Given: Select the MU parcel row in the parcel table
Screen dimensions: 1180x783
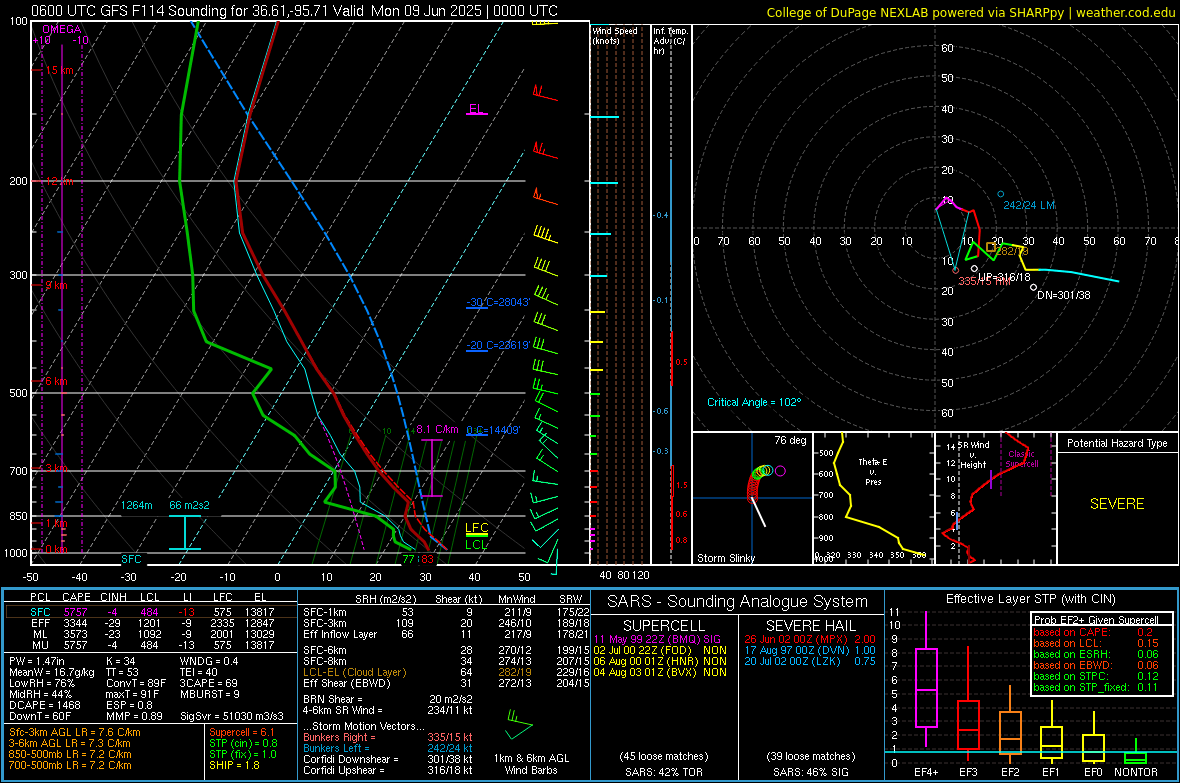Looking at the screenshot, I should (151, 644).
